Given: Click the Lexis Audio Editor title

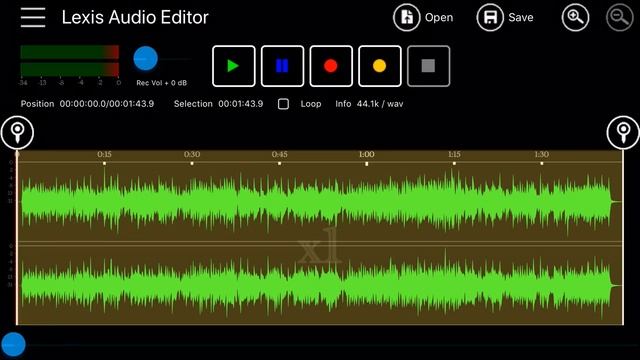Looking at the screenshot, I should [x=135, y=18].
